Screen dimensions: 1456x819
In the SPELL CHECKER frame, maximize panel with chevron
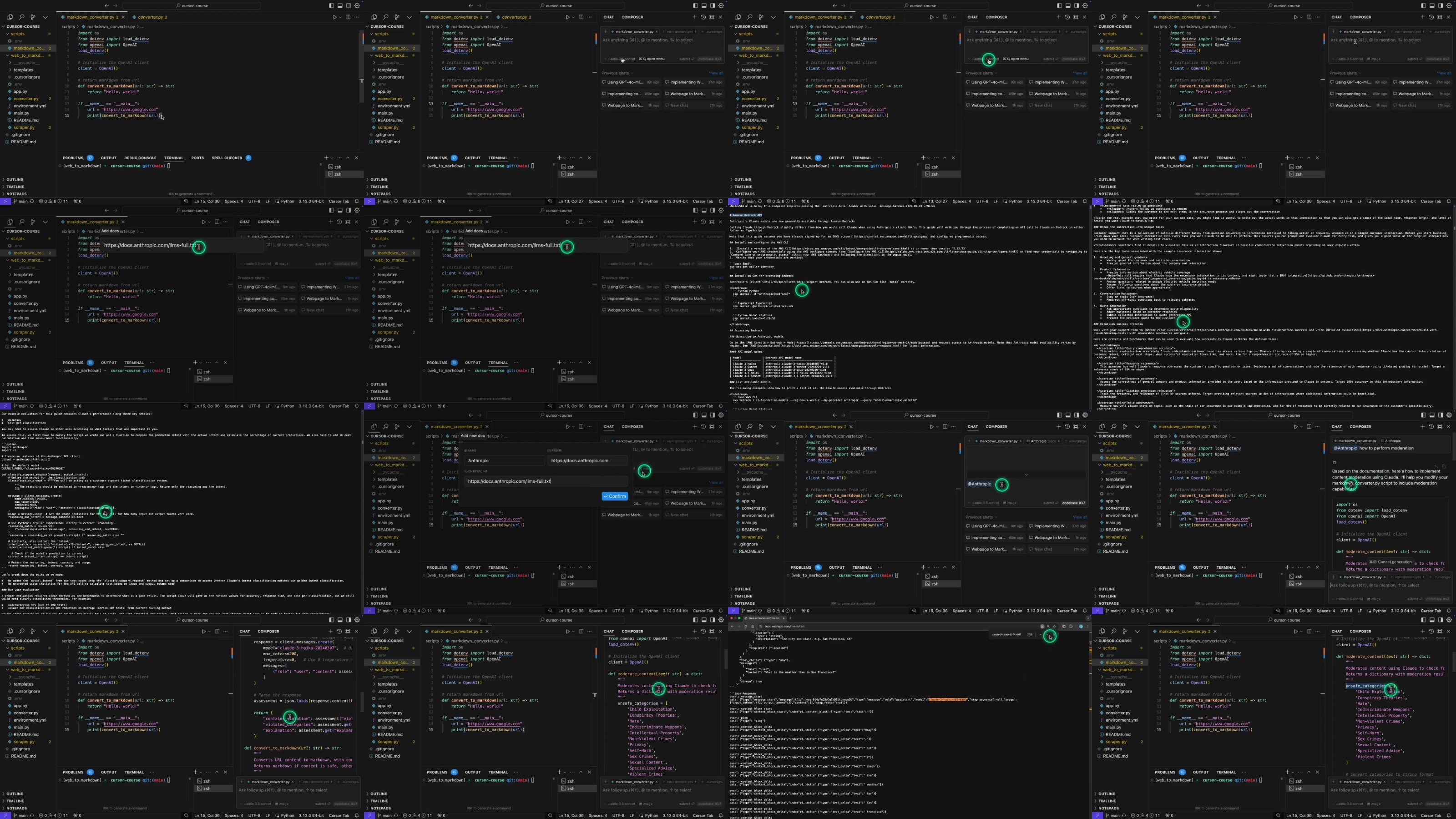pos(348,158)
